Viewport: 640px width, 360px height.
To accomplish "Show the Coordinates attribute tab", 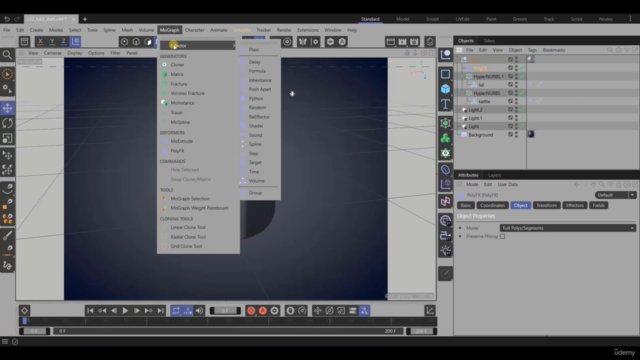I will point(492,205).
